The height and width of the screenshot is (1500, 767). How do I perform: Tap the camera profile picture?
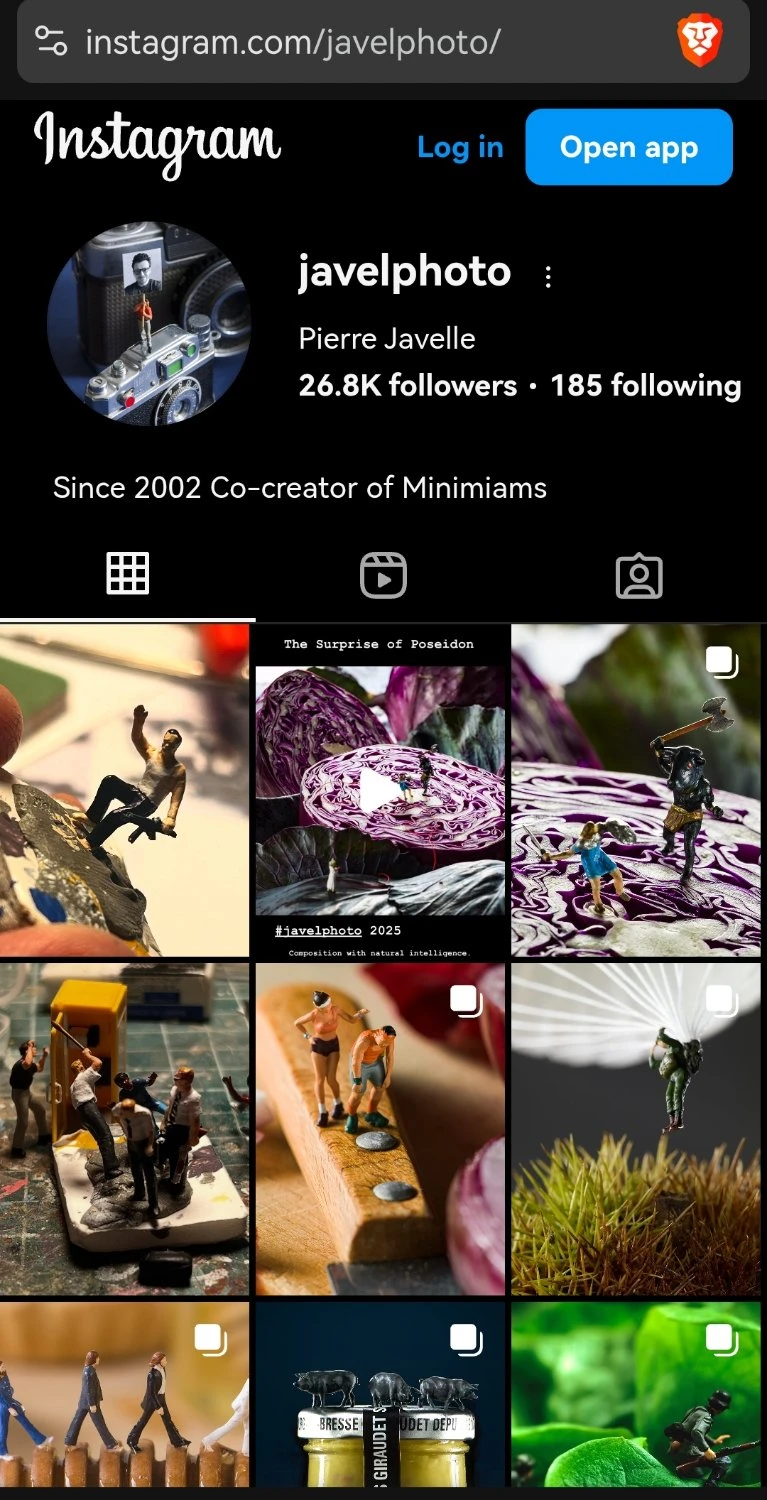(x=149, y=324)
